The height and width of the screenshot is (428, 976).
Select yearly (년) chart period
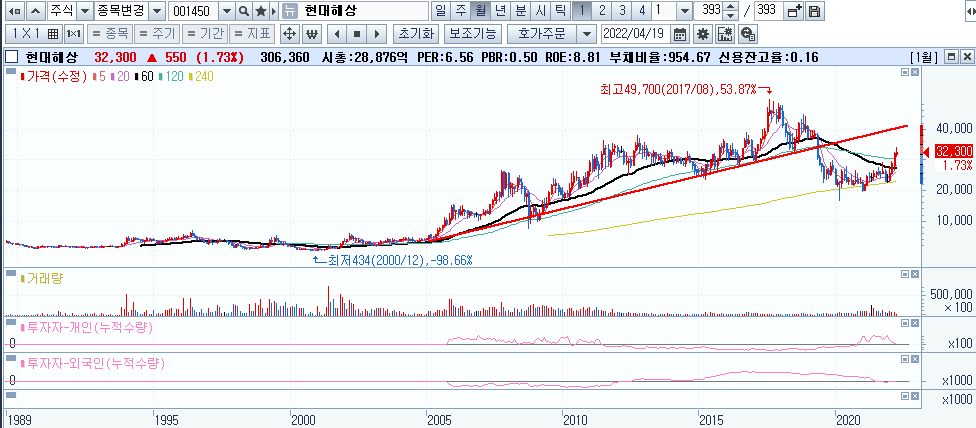[x=500, y=11]
